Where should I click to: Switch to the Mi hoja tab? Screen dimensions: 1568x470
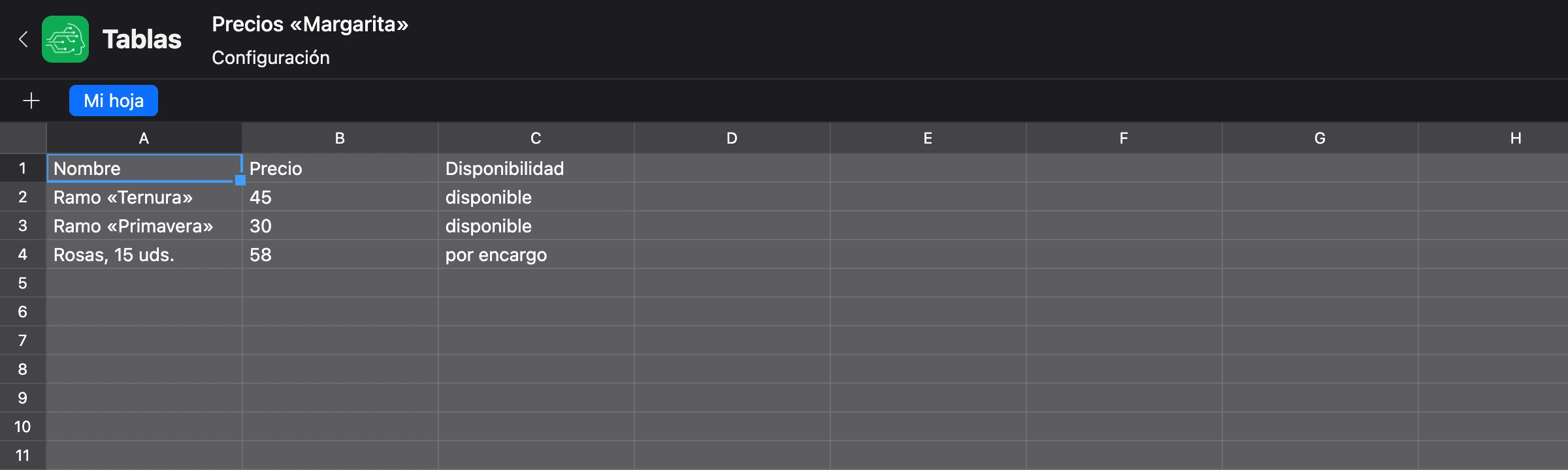[x=114, y=101]
